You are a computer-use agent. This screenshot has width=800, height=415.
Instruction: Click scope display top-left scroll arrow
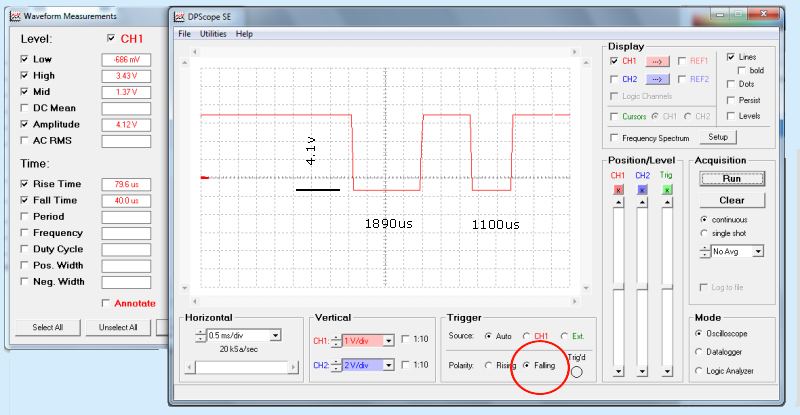pyautogui.click(x=194, y=52)
